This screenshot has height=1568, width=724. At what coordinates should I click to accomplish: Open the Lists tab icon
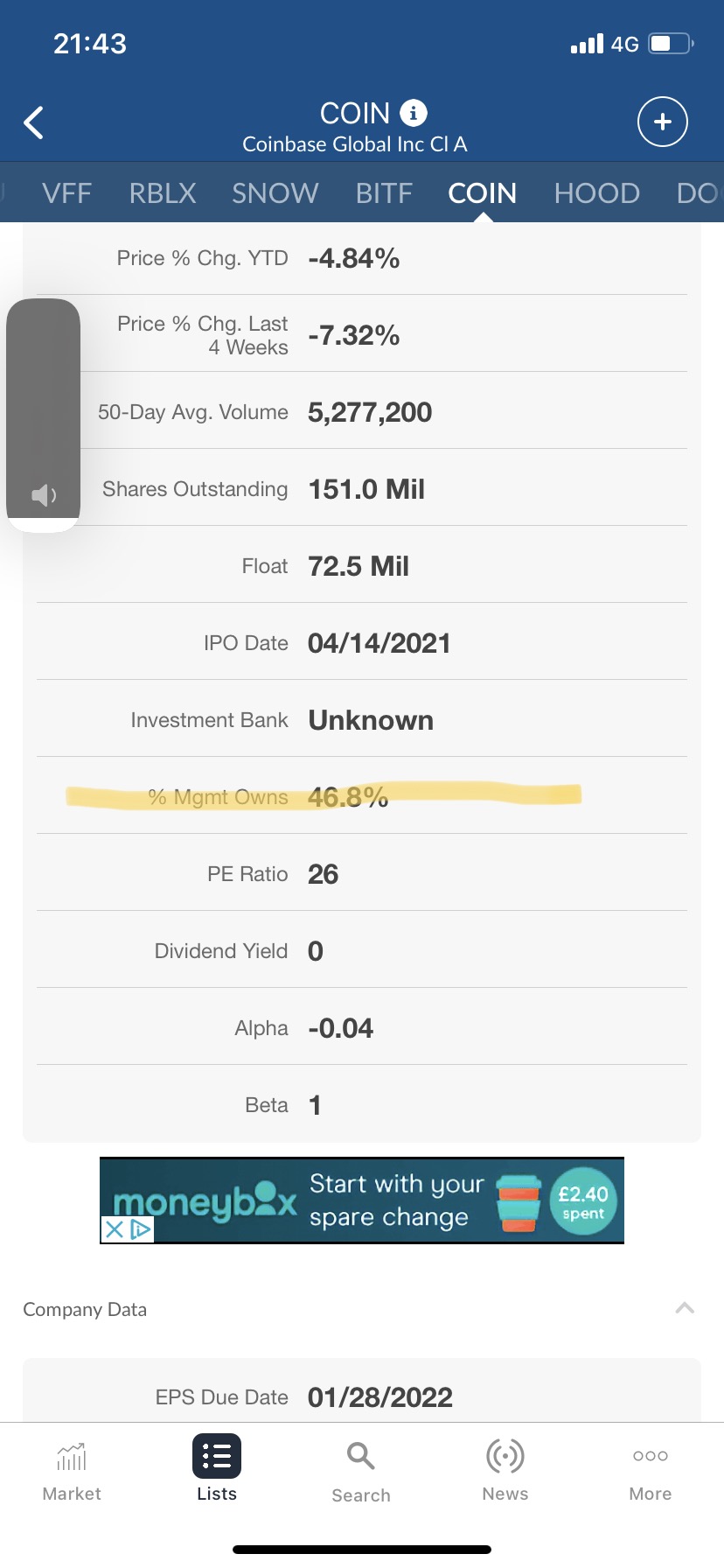(x=216, y=1457)
